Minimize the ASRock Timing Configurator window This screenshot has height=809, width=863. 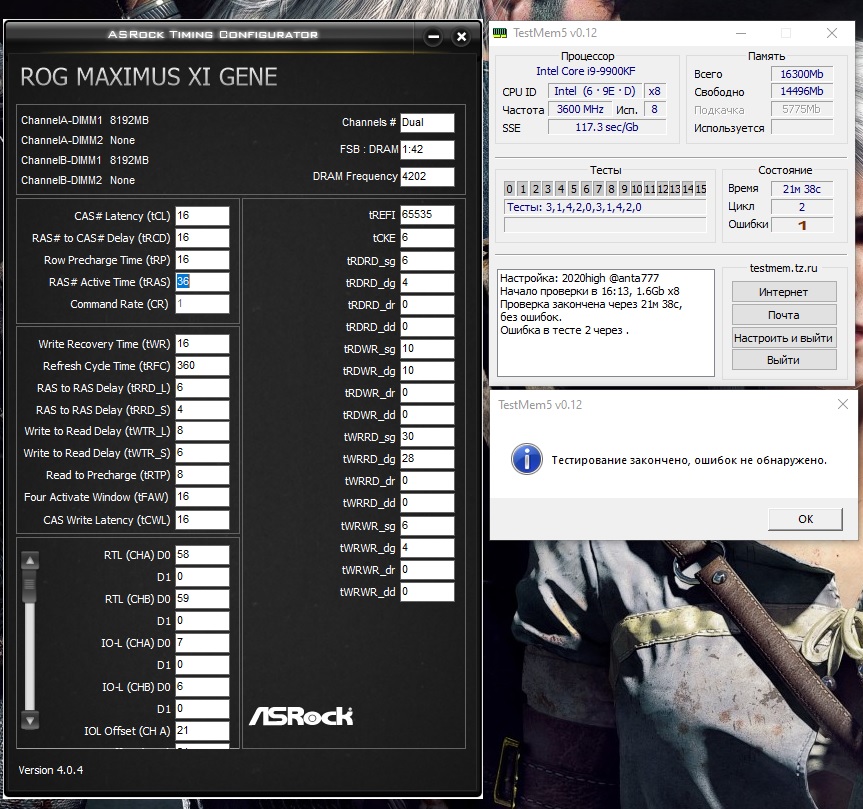coord(434,37)
